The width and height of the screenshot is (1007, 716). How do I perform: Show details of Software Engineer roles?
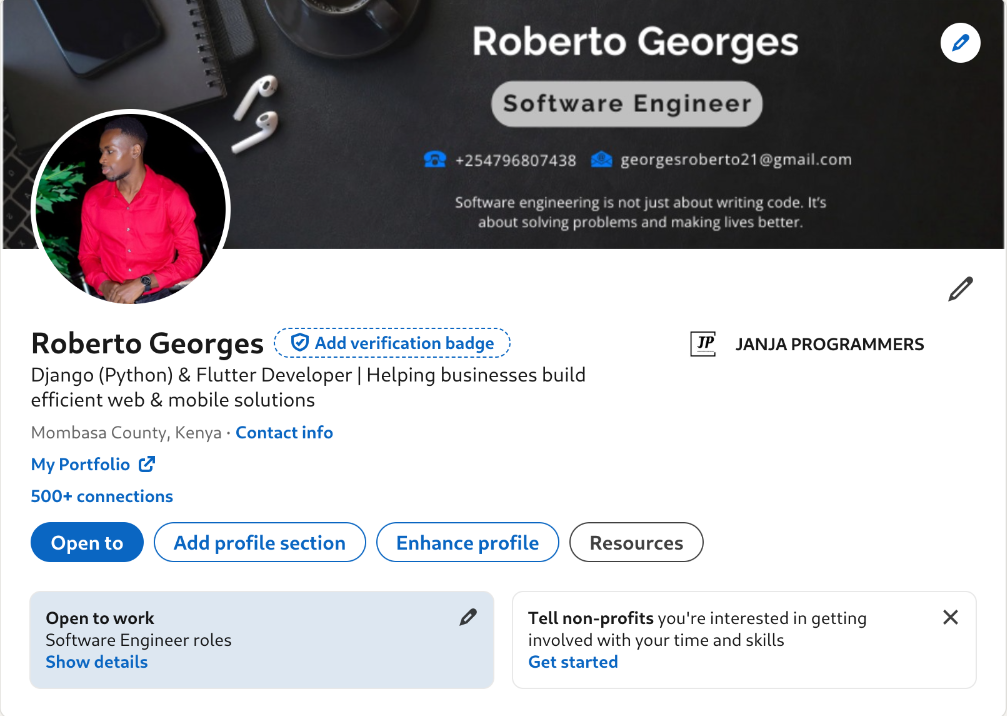coord(96,661)
